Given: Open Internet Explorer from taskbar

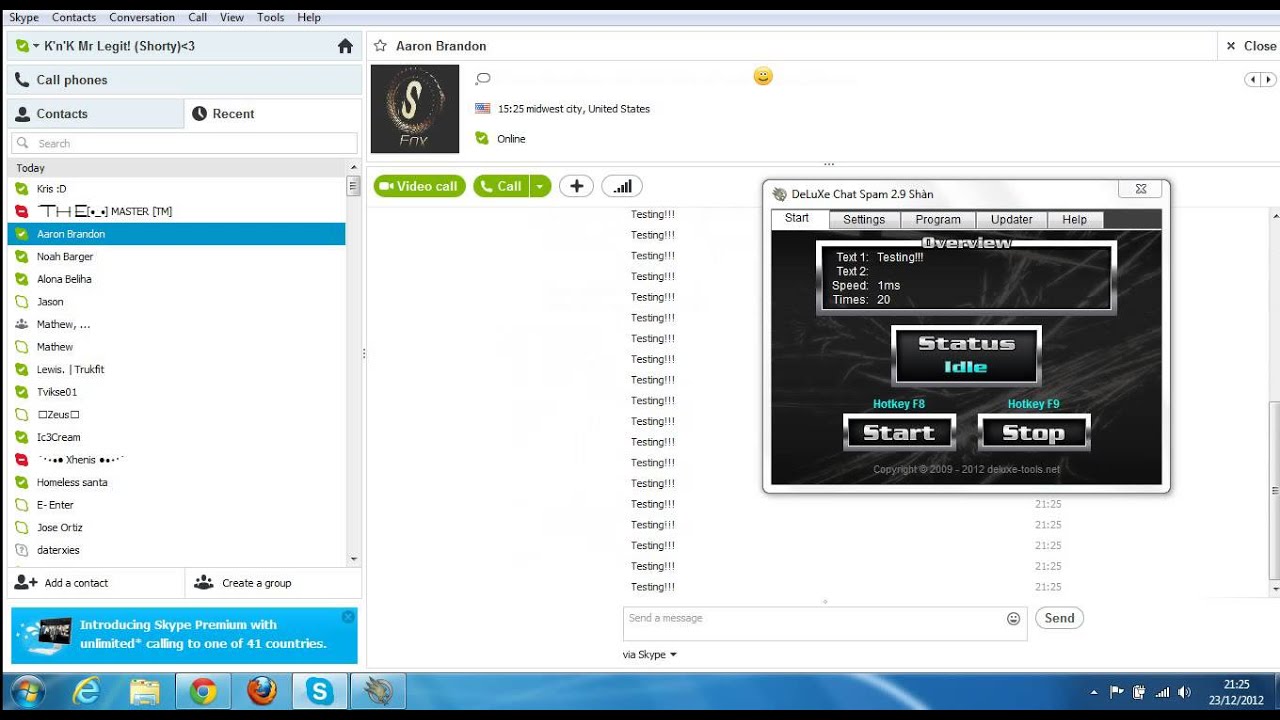Looking at the screenshot, I should [x=87, y=691].
